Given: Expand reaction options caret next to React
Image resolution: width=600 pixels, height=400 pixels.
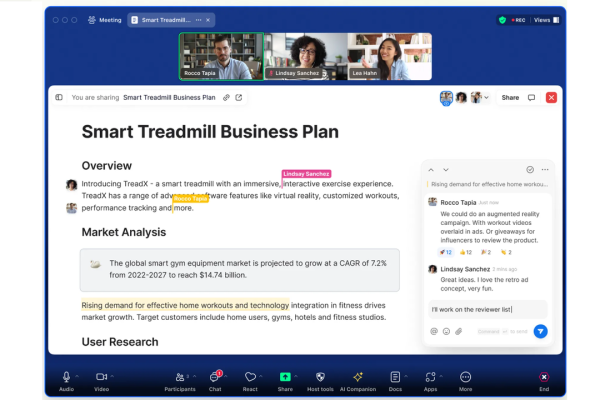Looking at the screenshot, I should 261,376.
